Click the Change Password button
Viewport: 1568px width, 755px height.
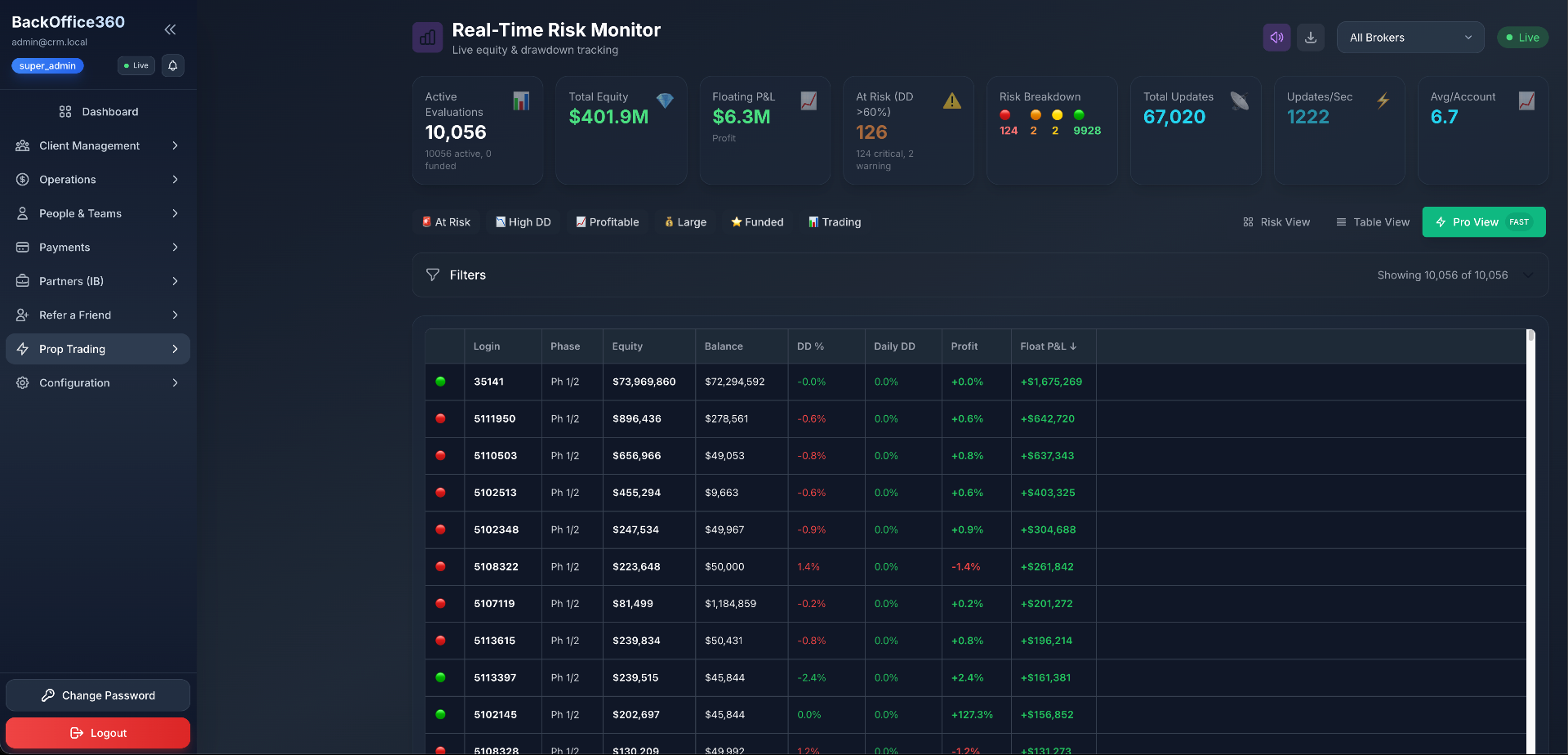point(98,695)
